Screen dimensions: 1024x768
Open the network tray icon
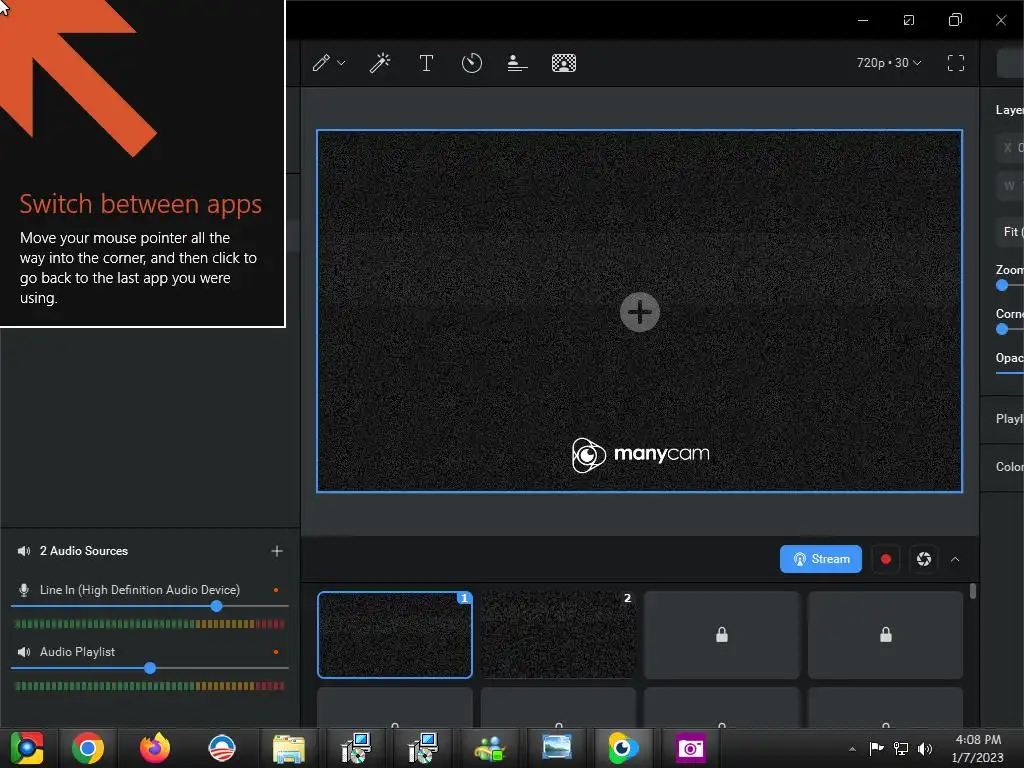(x=901, y=748)
